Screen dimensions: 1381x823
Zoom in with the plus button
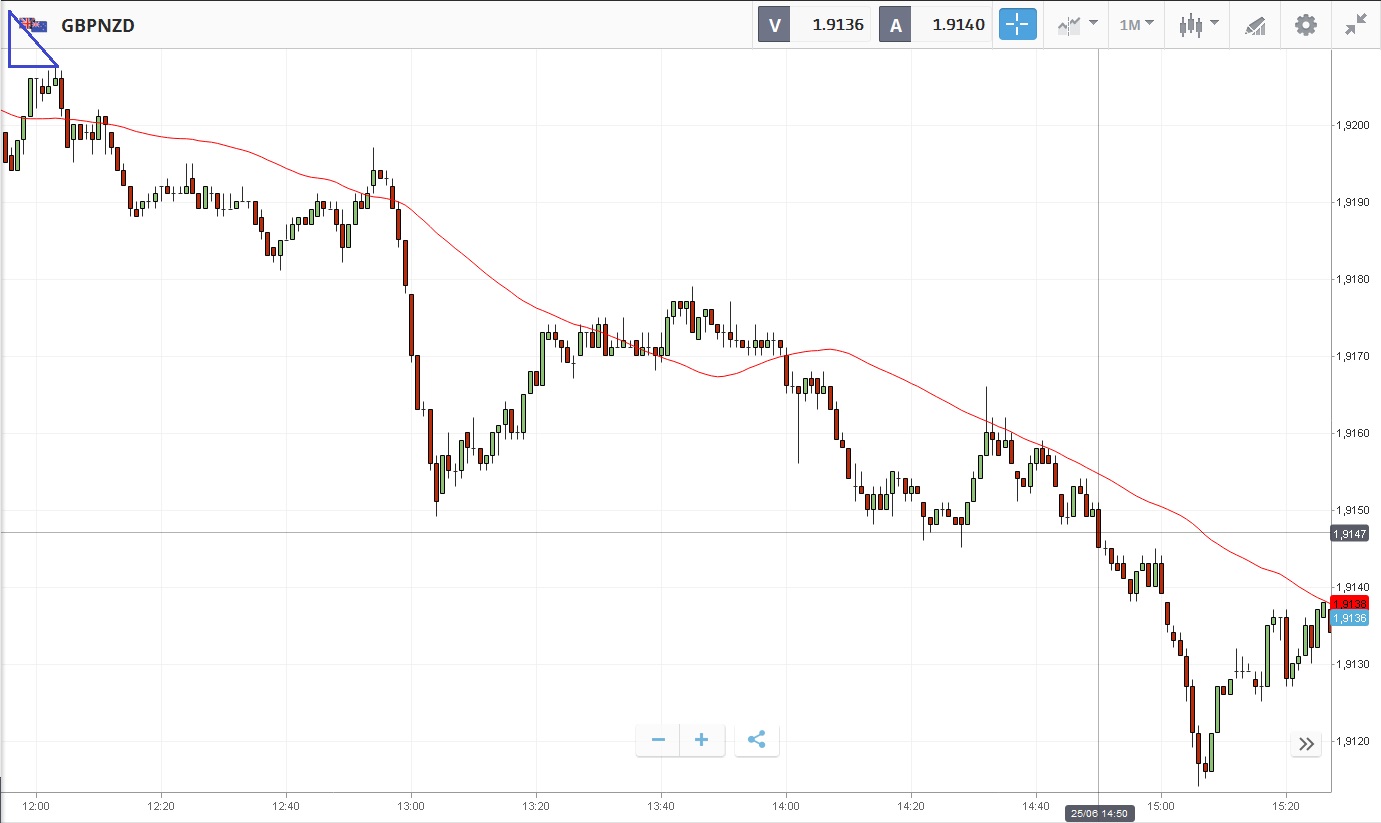pyautogui.click(x=702, y=740)
